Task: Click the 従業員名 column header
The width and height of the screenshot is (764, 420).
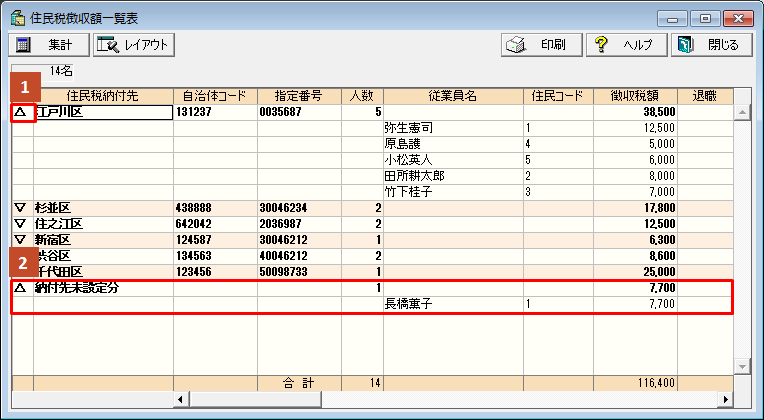Action: [452, 96]
